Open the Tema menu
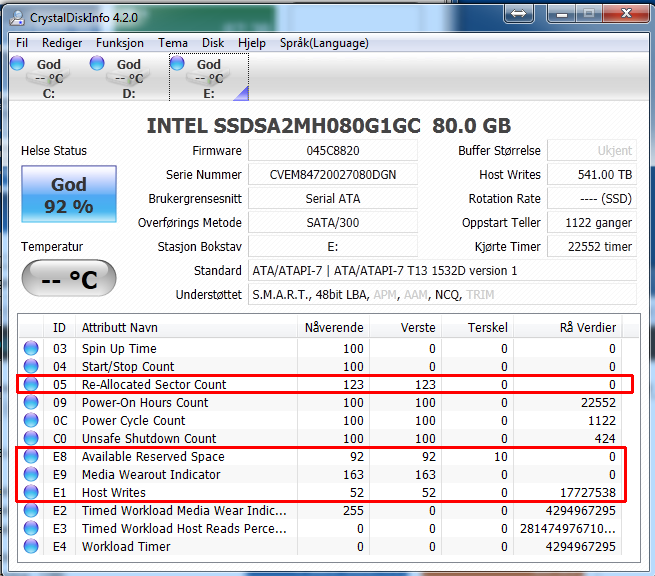 173,43
